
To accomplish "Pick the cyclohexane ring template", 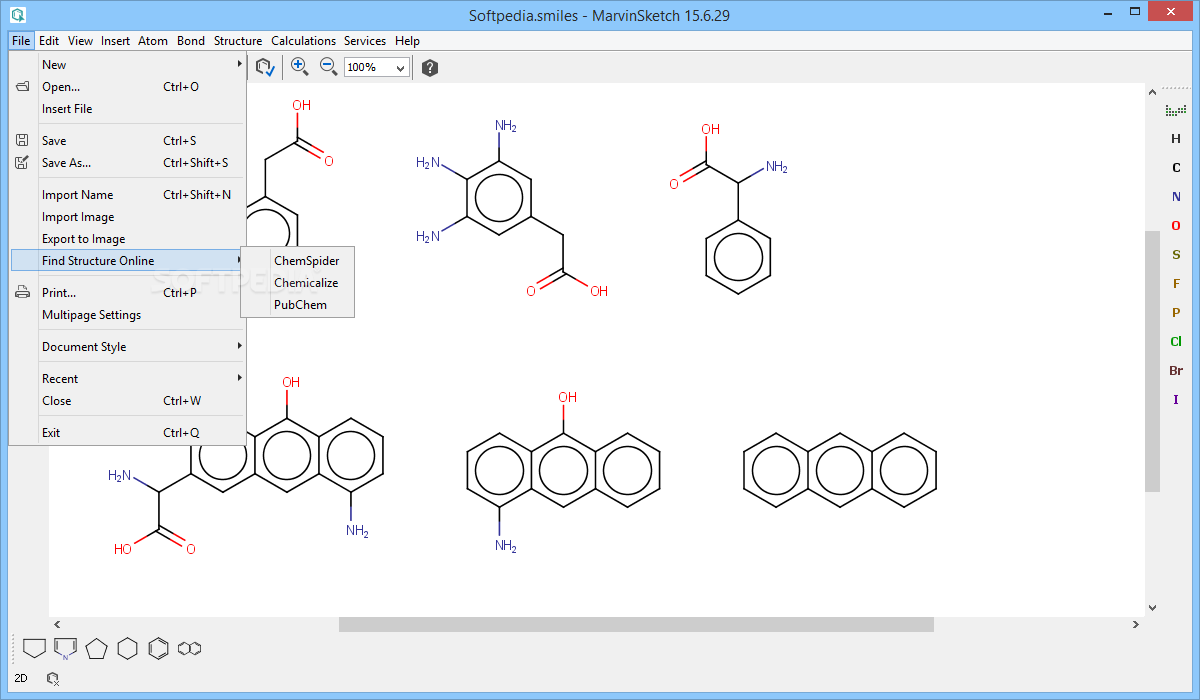I will [127, 648].
